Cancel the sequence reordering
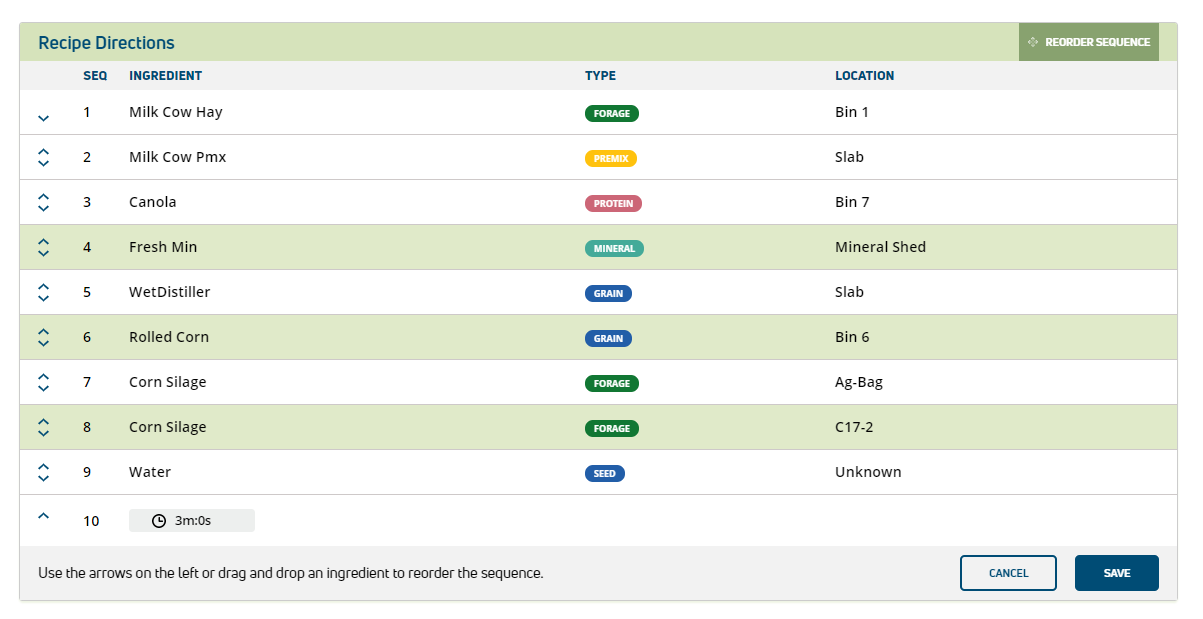 pos(1008,573)
